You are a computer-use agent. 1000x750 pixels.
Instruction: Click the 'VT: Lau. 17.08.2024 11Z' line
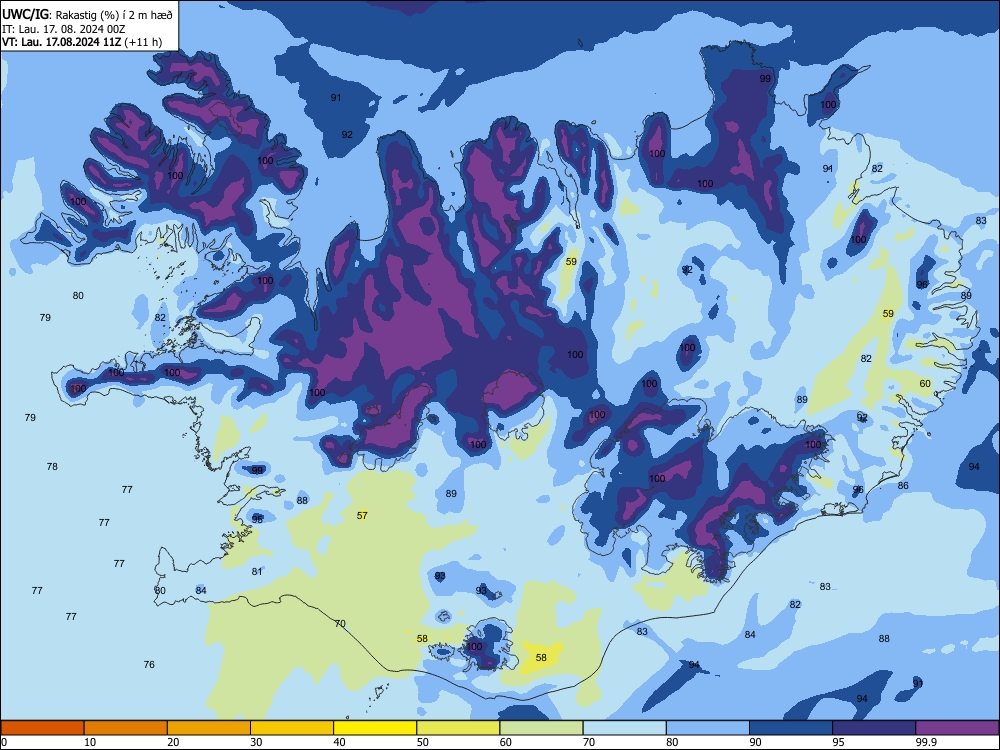pyautogui.click(x=61, y=42)
